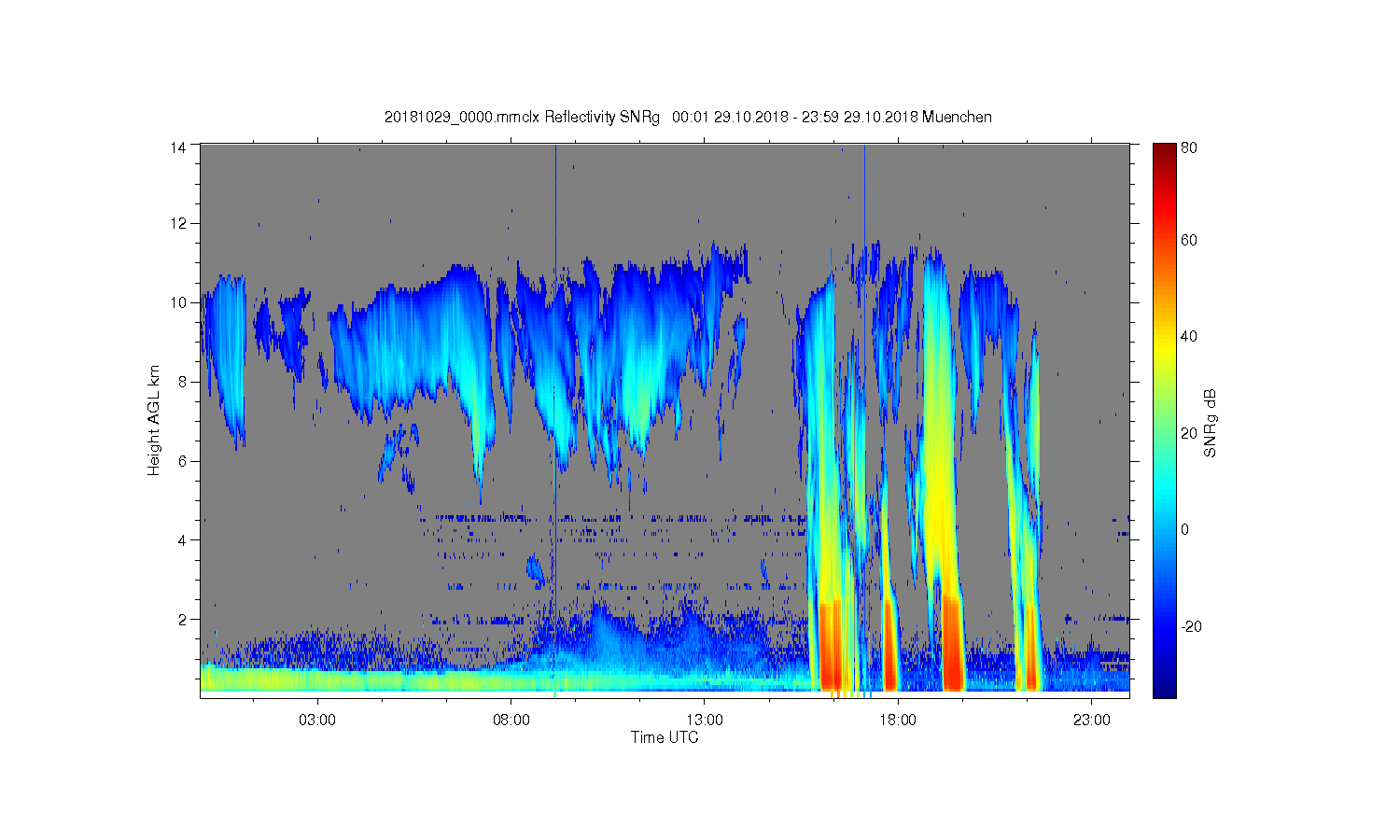1400x840 pixels.
Task: Click the height tick label 8
Action: pyautogui.click(x=182, y=382)
